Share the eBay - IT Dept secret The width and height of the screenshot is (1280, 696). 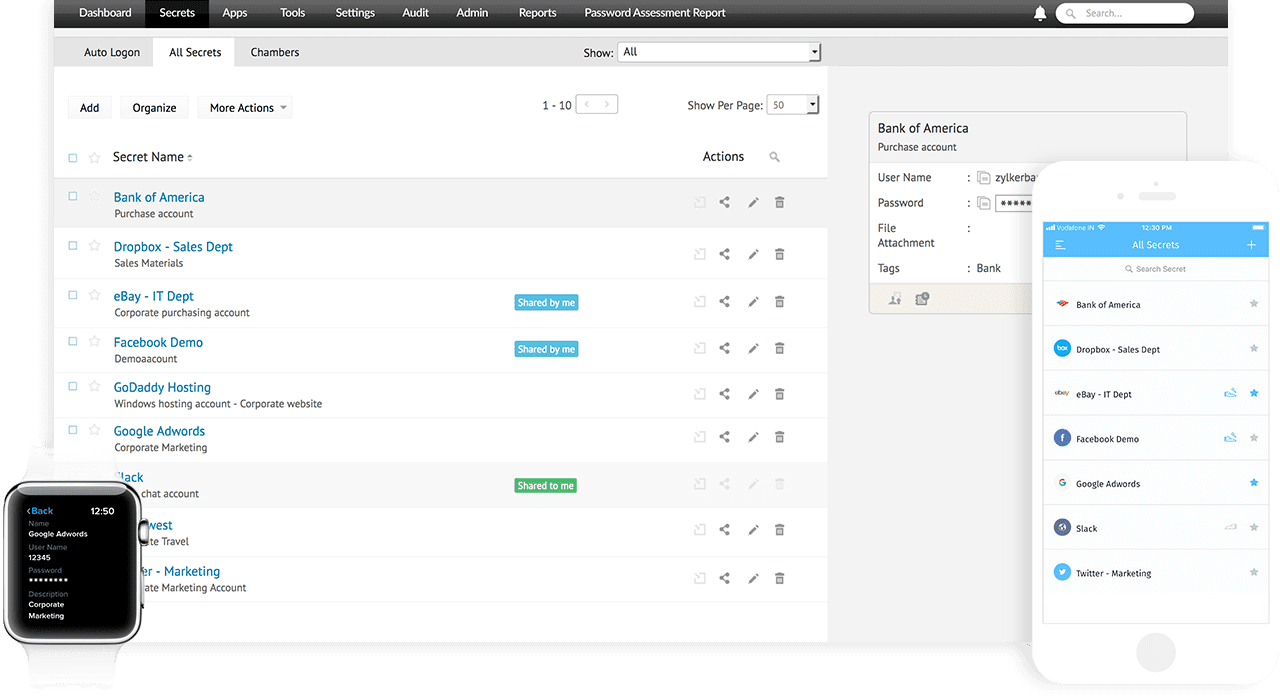(x=724, y=301)
